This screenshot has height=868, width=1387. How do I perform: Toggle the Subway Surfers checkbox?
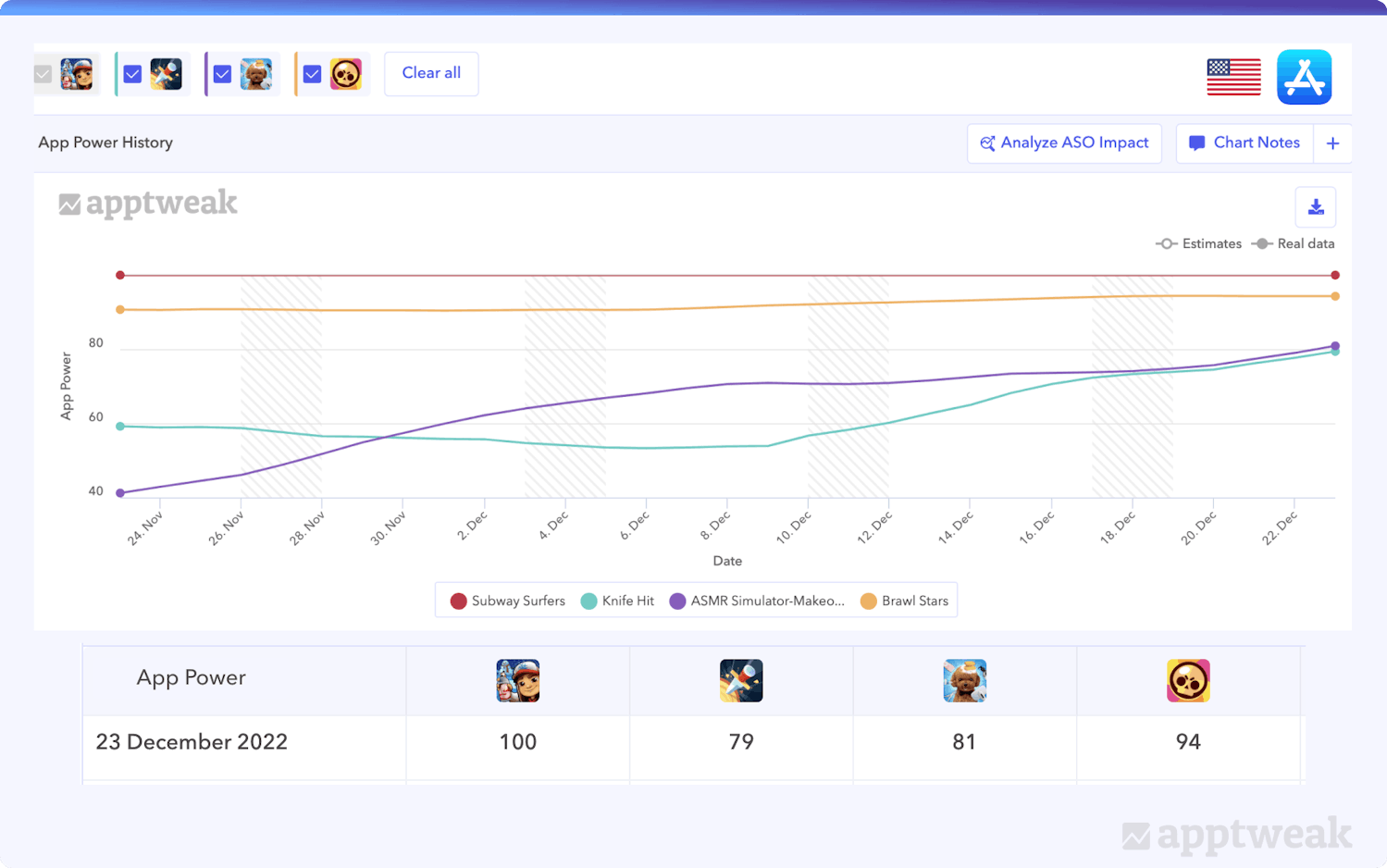pyautogui.click(x=43, y=74)
